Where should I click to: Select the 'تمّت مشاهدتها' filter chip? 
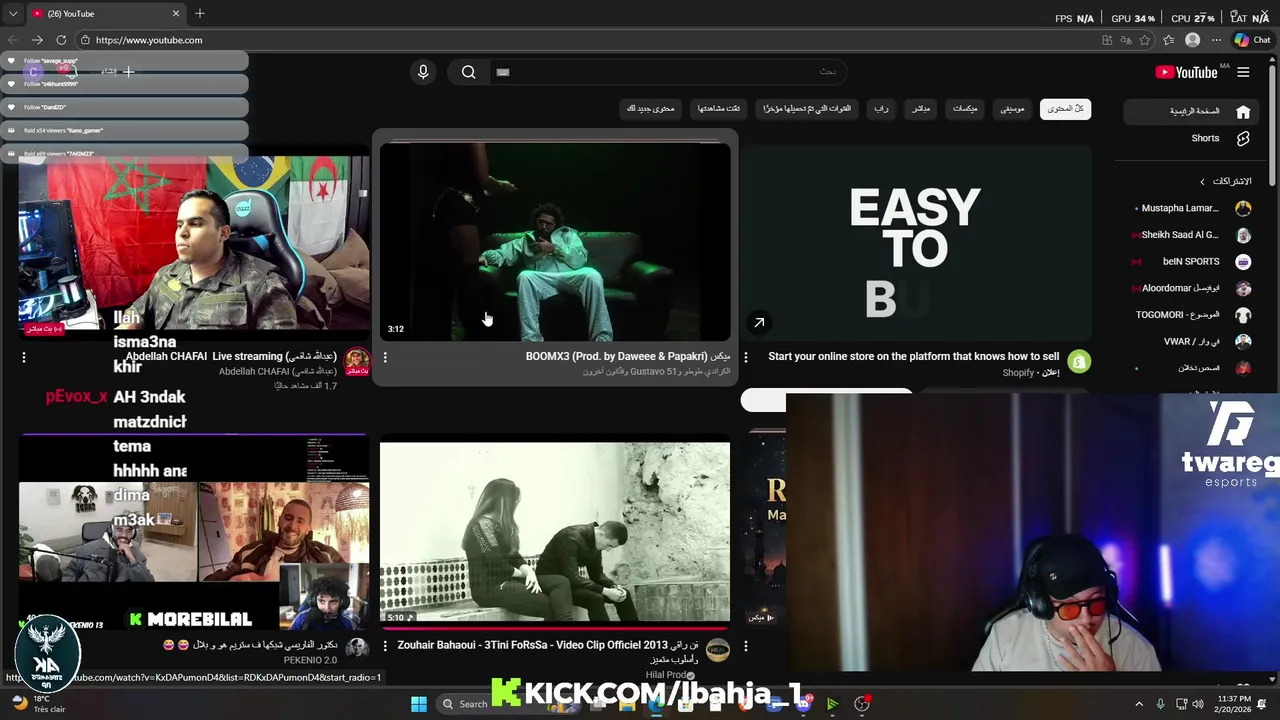click(719, 109)
